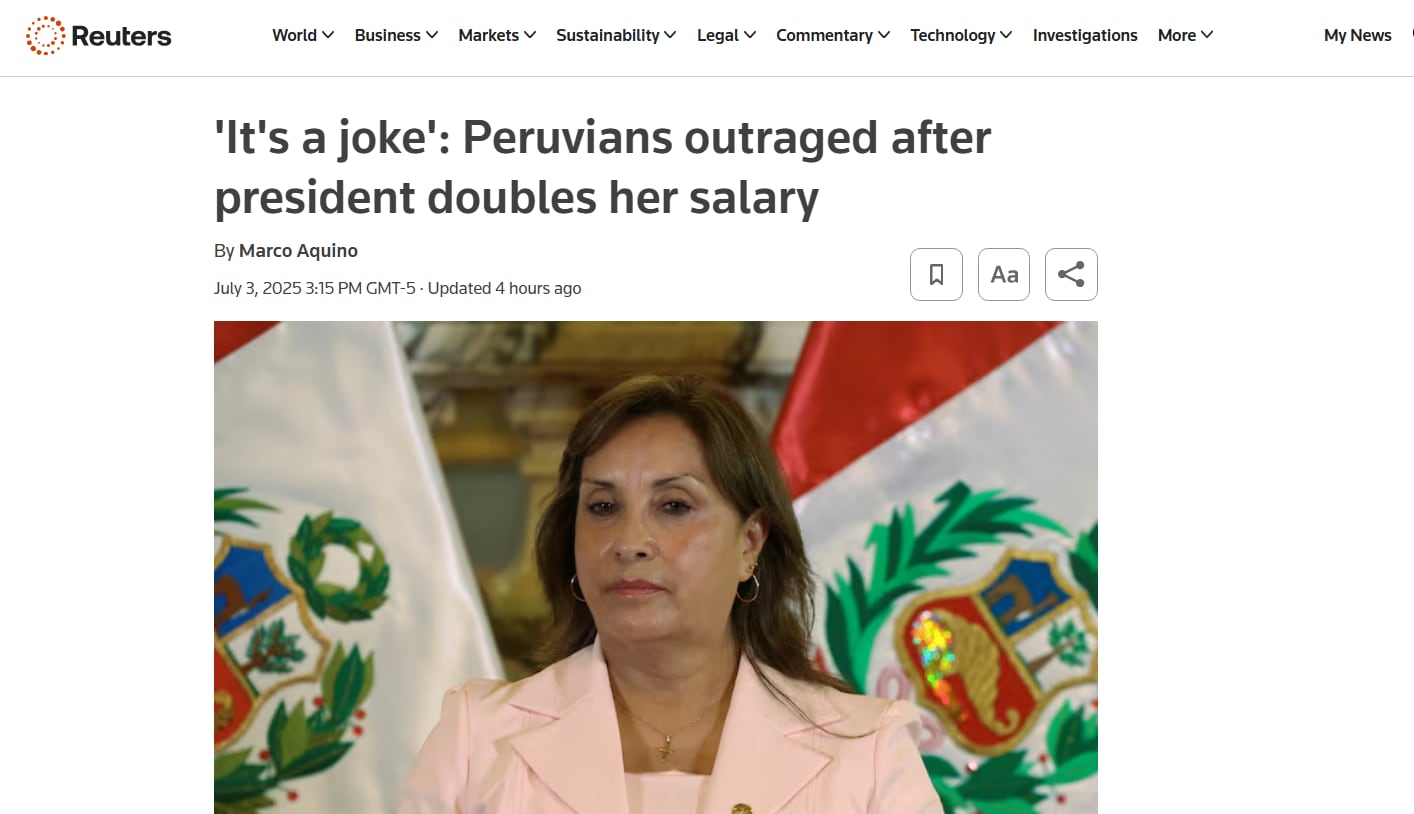Click the World nav label

[294, 35]
